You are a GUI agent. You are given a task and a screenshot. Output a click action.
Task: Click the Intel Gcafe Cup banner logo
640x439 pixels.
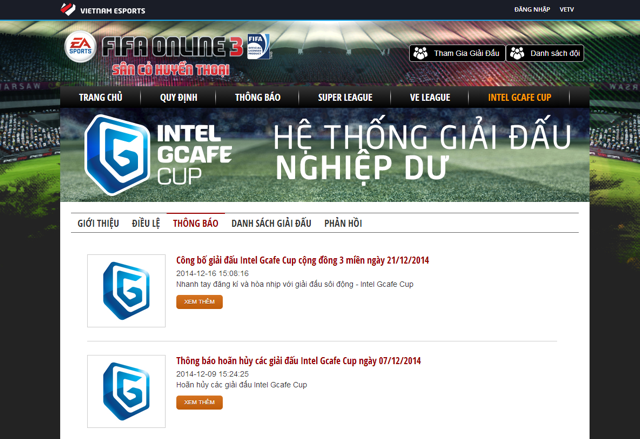pyautogui.click(x=158, y=155)
